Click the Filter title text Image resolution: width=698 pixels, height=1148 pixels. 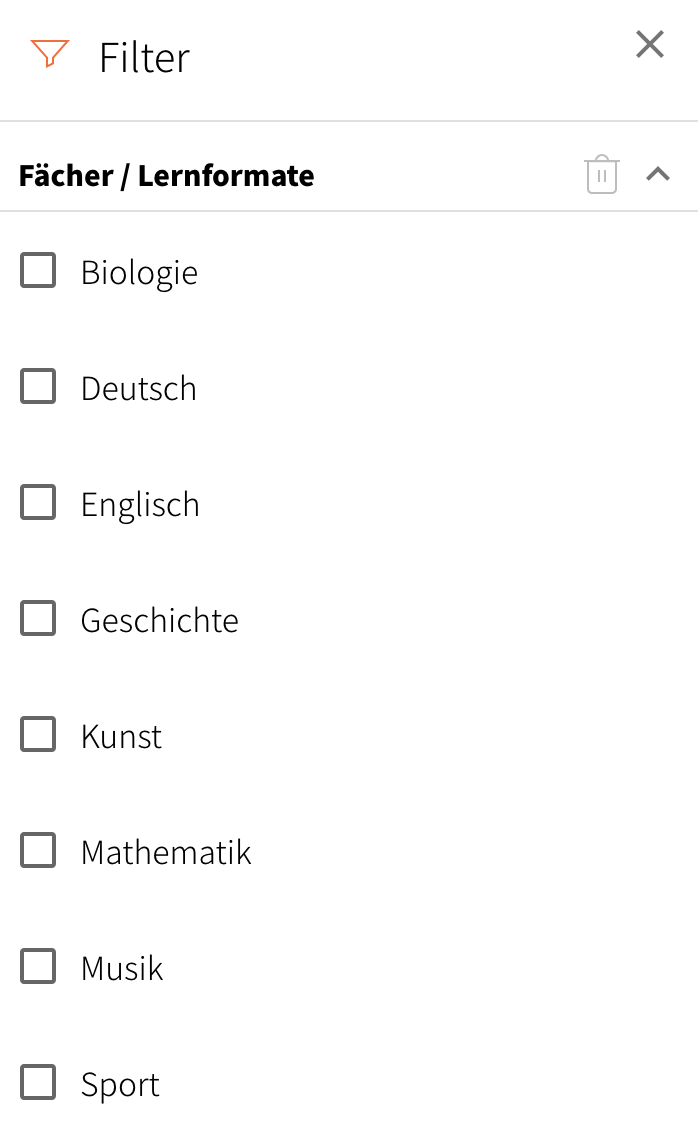pyautogui.click(x=144, y=57)
